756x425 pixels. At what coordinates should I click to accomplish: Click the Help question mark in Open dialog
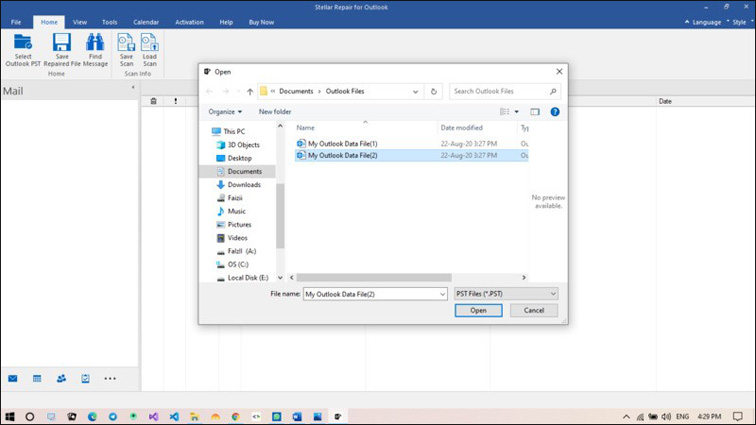pos(555,112)
